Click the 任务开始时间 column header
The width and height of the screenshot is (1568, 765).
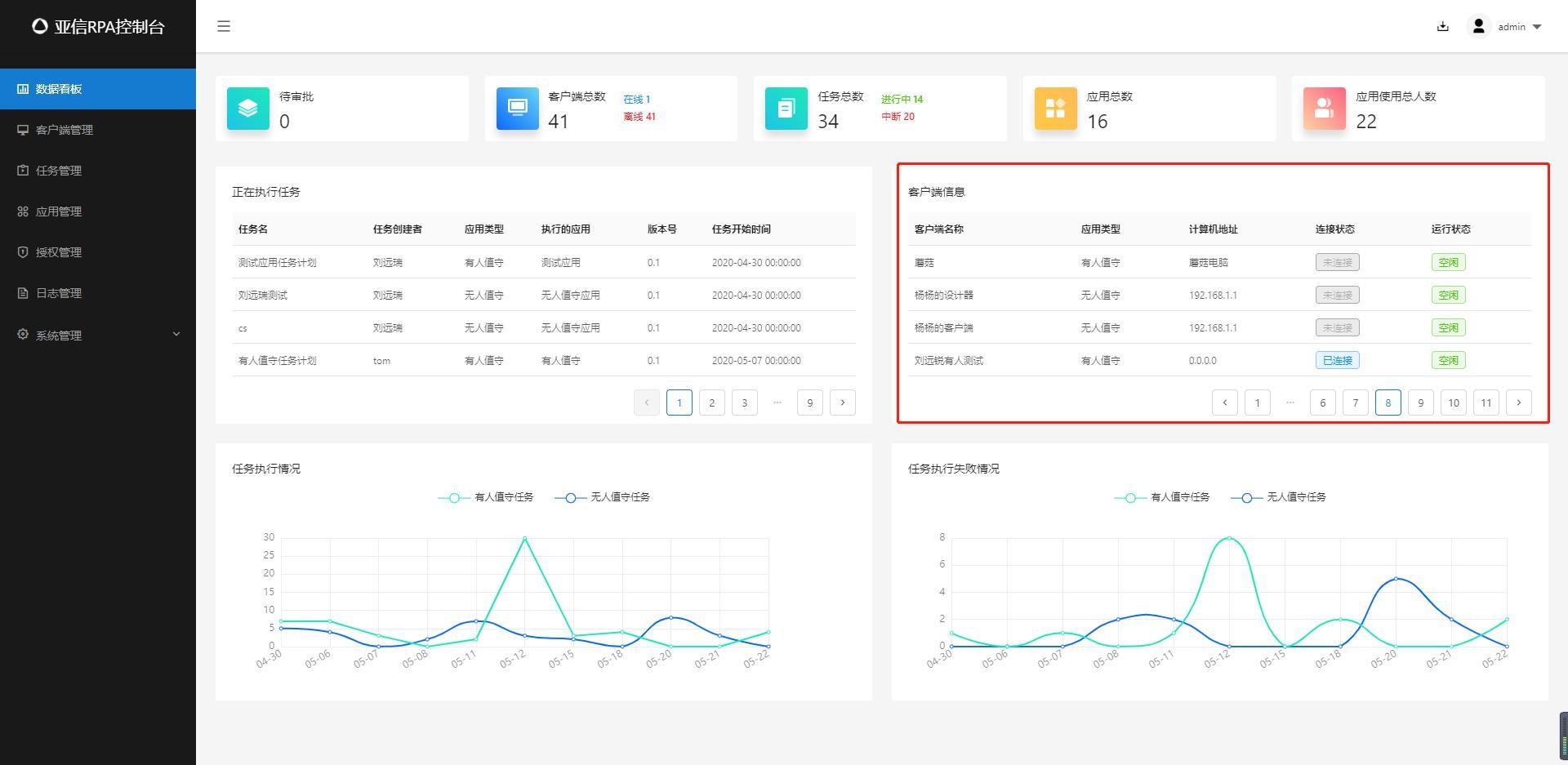tap(741, 229)
